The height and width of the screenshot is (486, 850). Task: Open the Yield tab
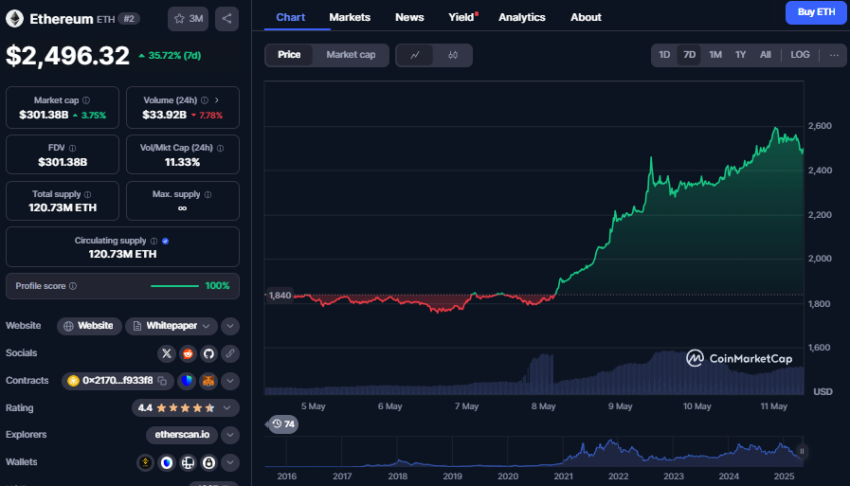(461, 17)
